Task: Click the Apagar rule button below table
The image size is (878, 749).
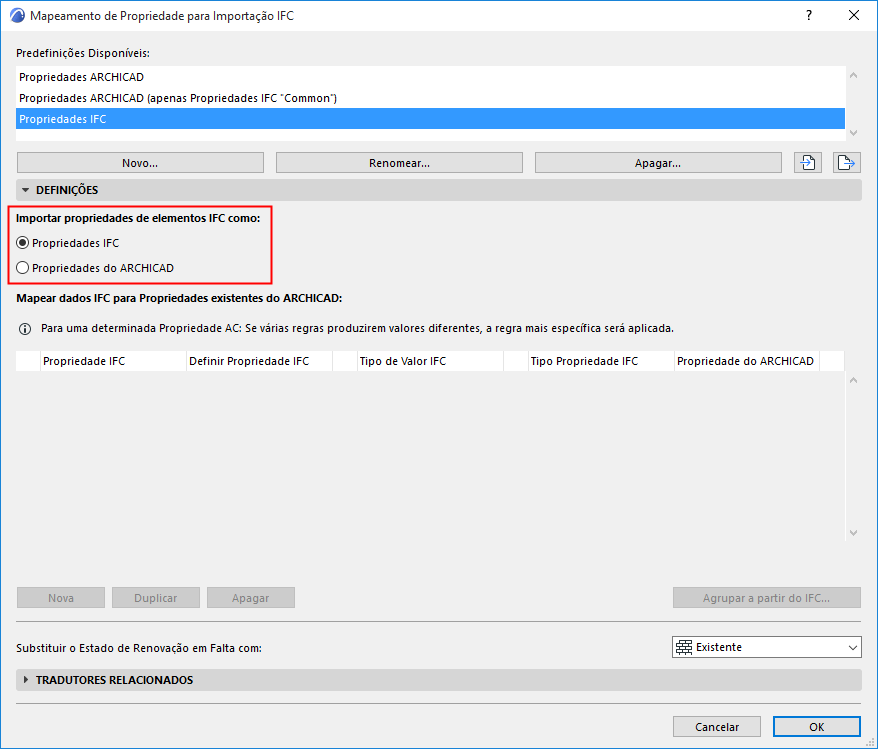Action: click(x=251, y=598)
